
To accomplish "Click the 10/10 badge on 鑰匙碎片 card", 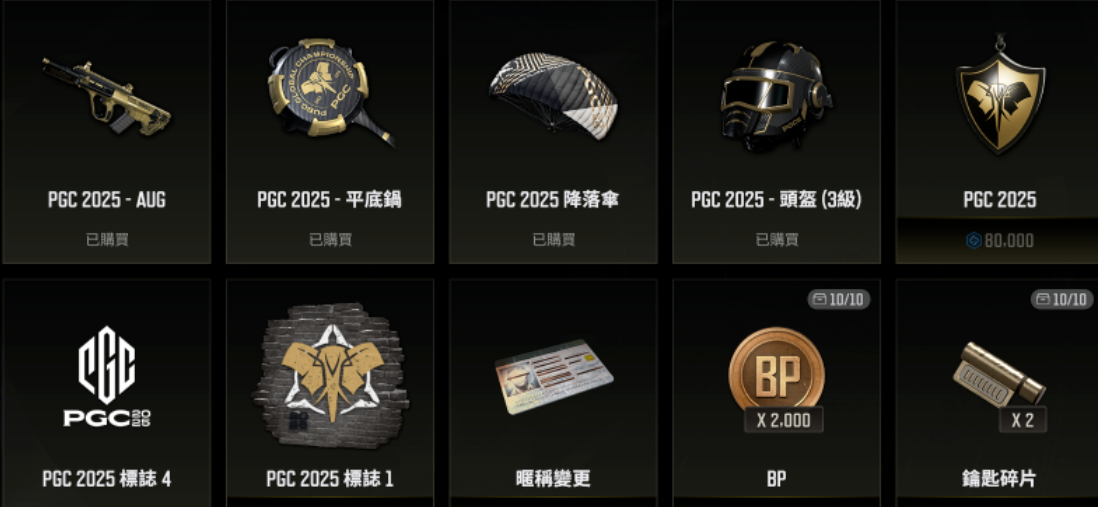I will [1062, 300].
